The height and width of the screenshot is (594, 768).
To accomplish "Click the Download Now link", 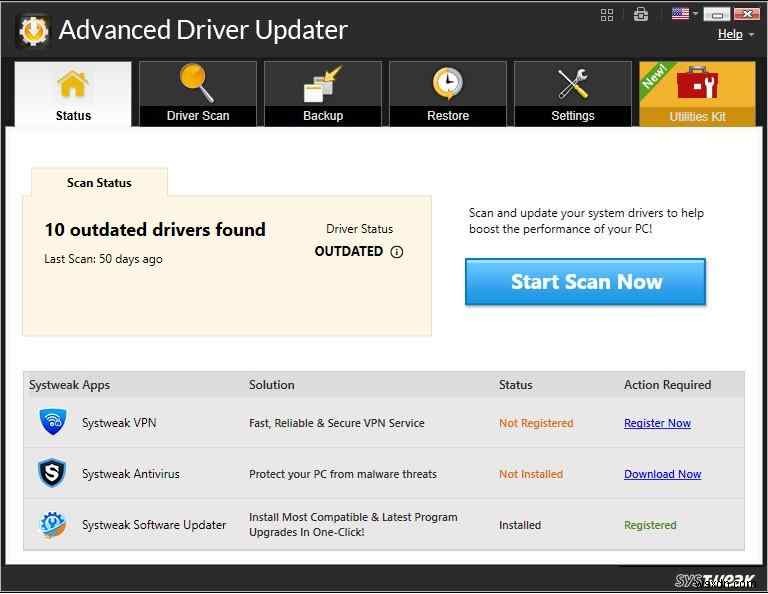I will [663, 474].
